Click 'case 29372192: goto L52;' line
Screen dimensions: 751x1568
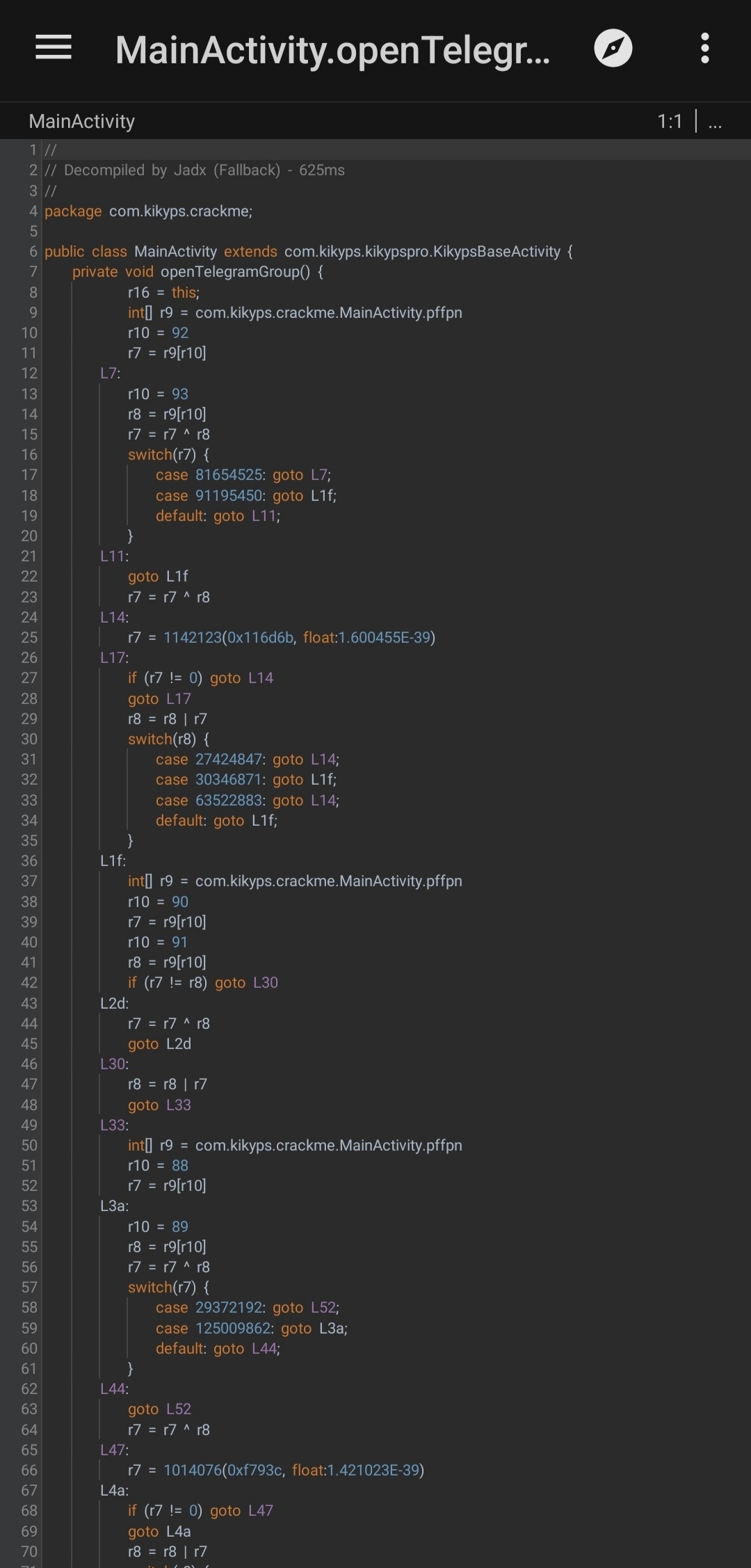248,1308
